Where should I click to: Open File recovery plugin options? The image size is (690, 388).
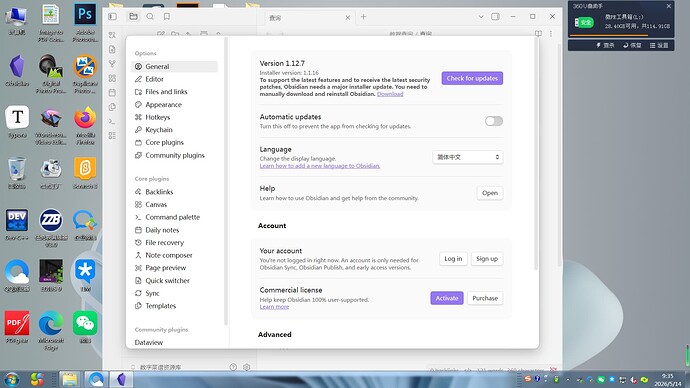coord(174,242)
